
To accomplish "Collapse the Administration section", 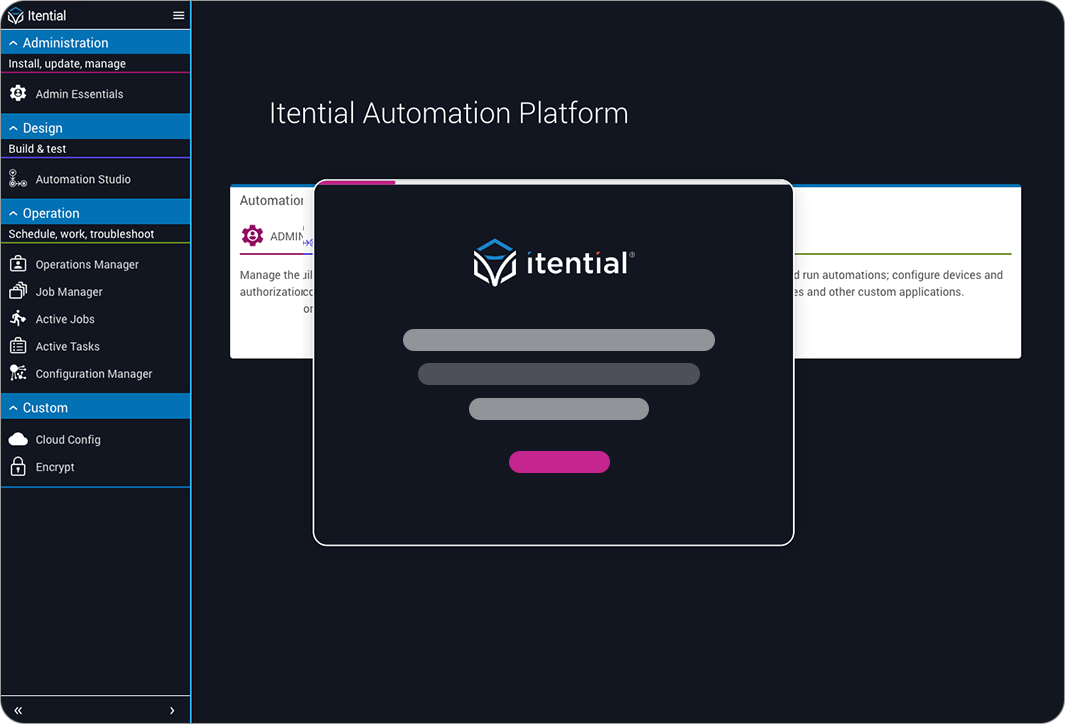I will coord(13,42).
